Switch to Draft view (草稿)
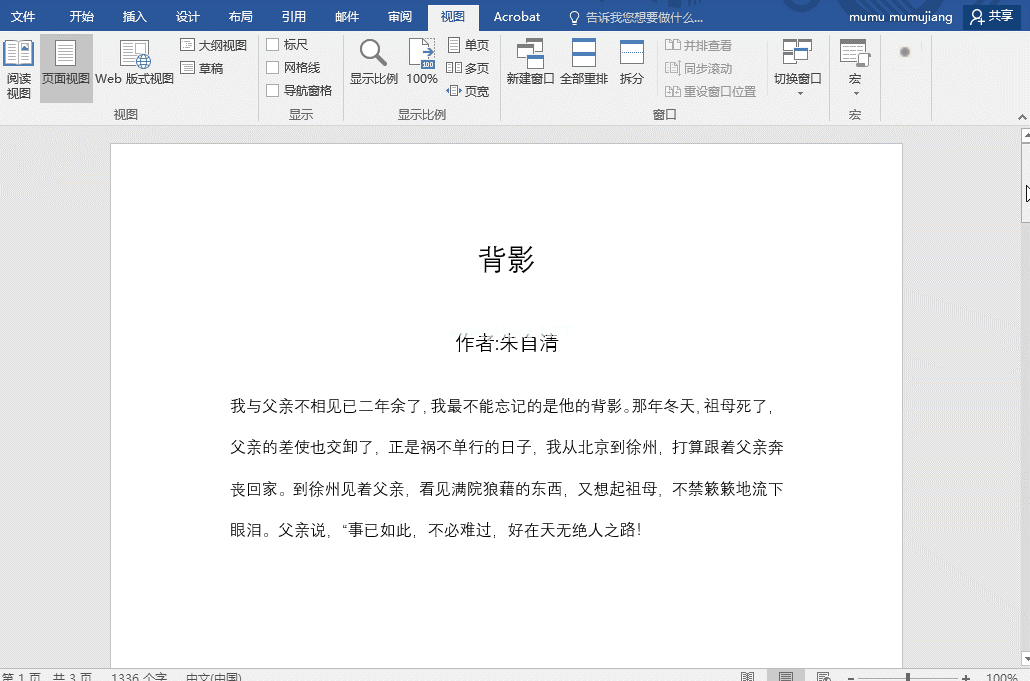This screenshot has width=1030, height=681. 202,68
